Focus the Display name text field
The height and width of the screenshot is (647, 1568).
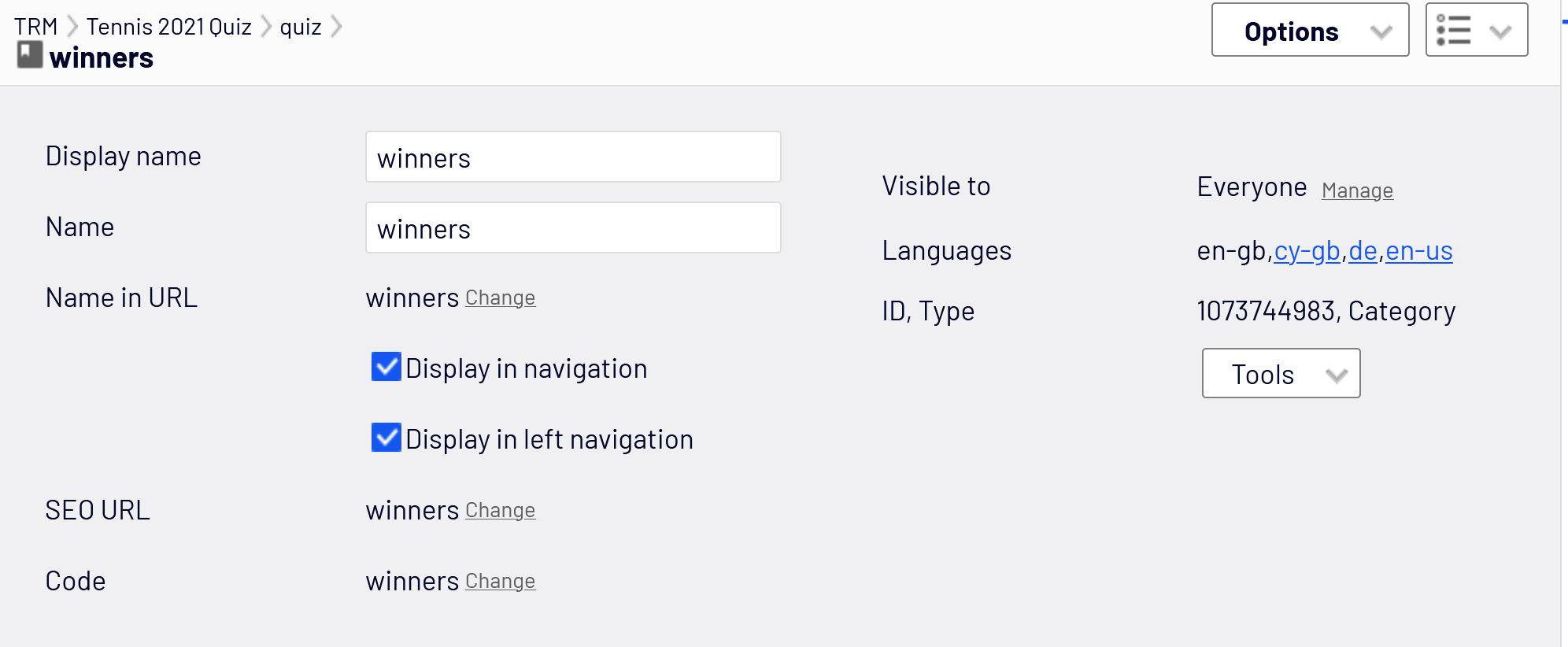tap(573, 157)
